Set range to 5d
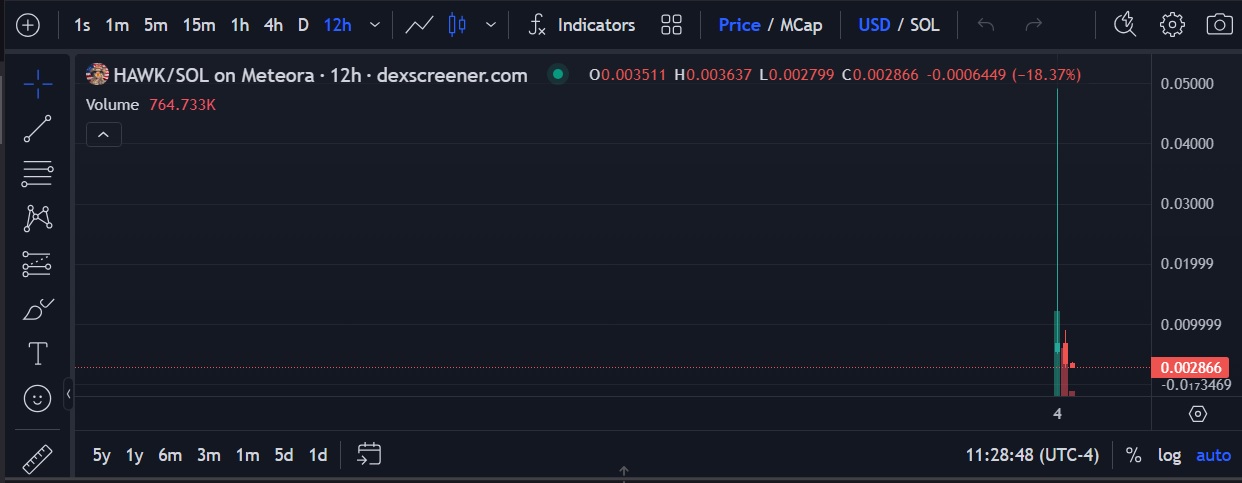Screen dimensions: 1242x483 coord(284,455)
